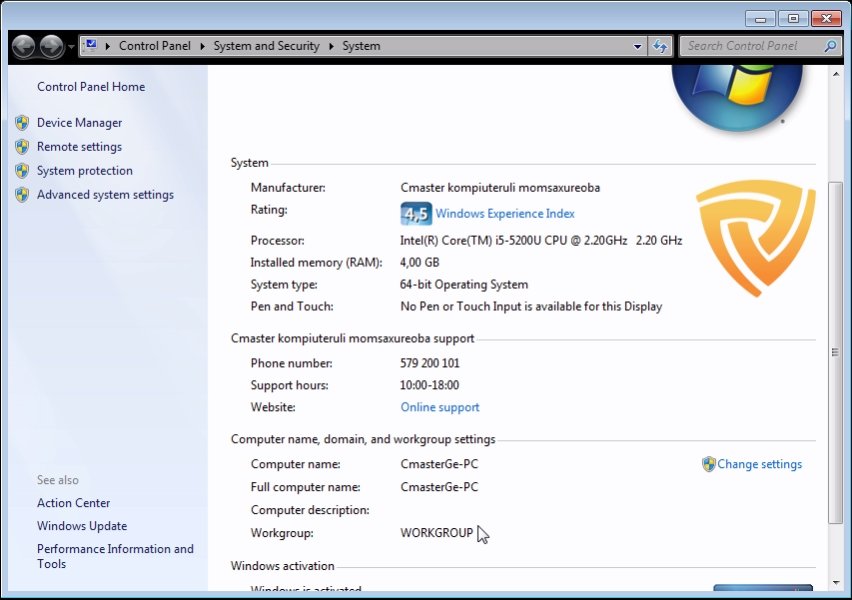This screenshot has height=600, width=852.
Task: Open Advanced system settings
Action: (105, 195)
